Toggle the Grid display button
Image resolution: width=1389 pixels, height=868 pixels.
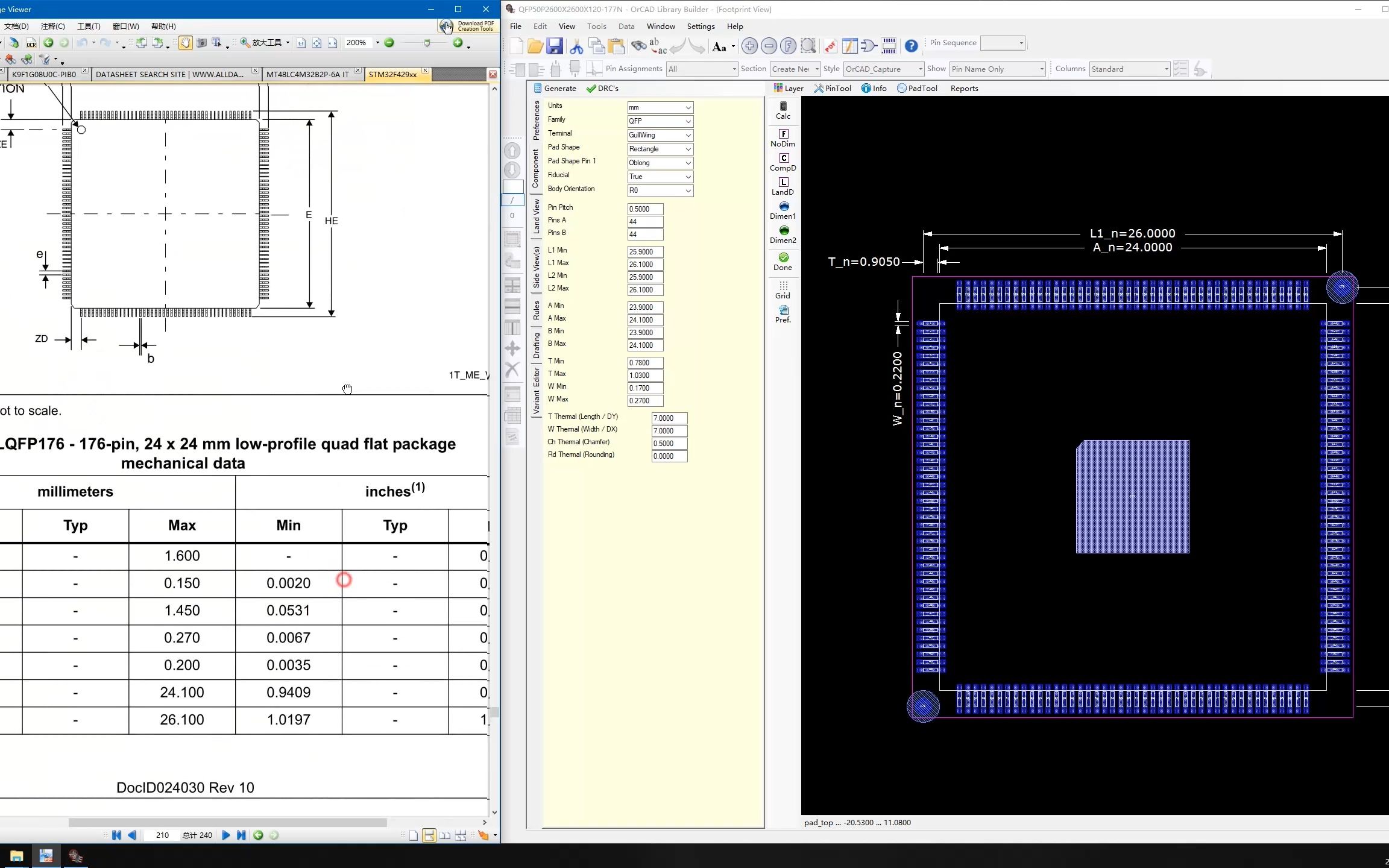783,290
